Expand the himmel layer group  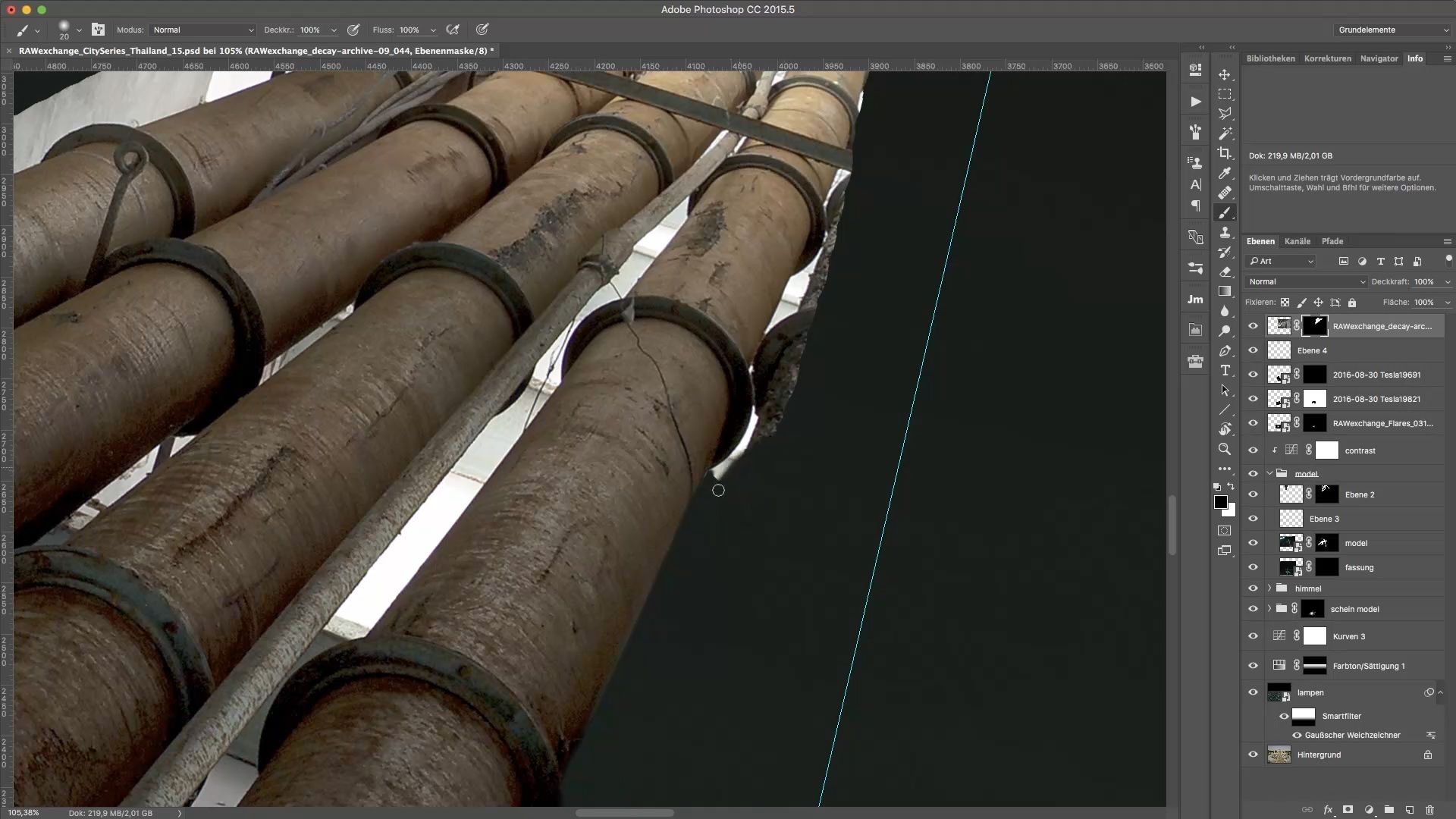(1269, 588)
